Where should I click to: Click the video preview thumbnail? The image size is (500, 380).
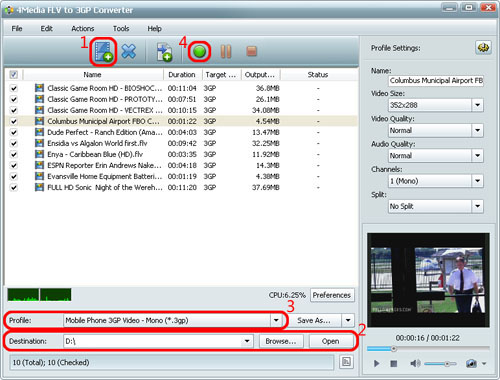point(428,280)
